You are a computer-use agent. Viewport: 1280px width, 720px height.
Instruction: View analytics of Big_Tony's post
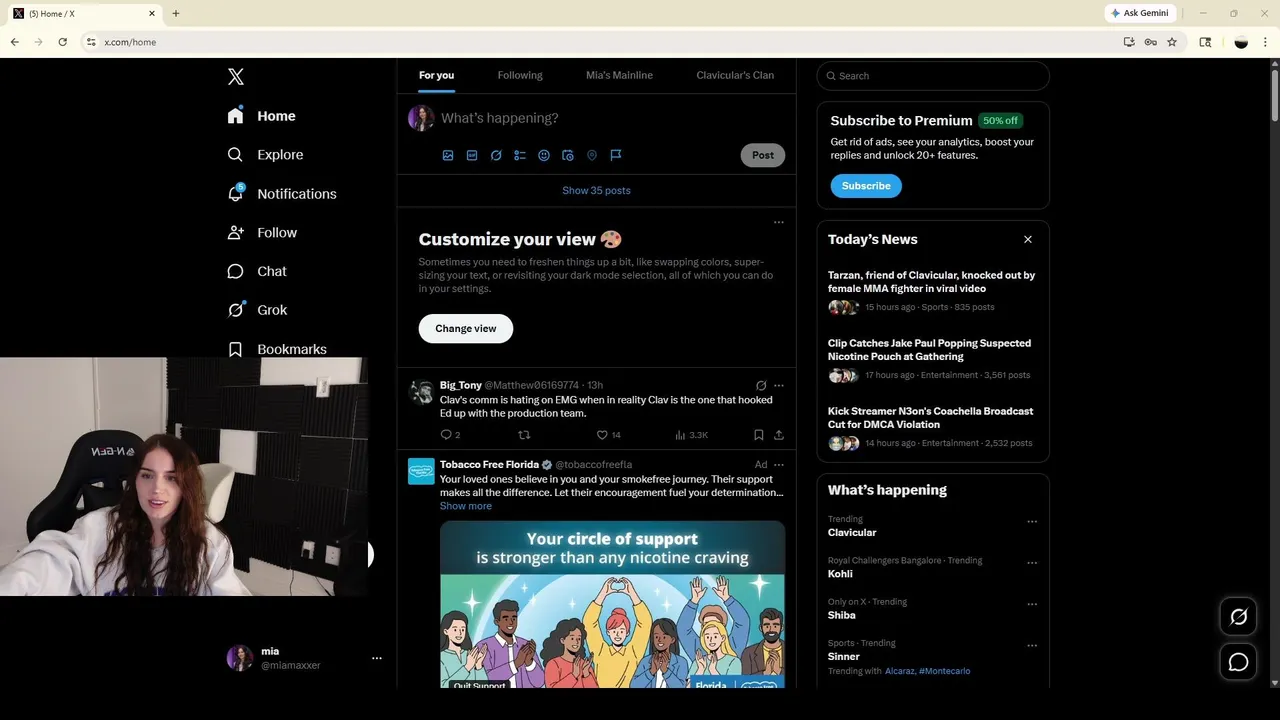point(691,435)
